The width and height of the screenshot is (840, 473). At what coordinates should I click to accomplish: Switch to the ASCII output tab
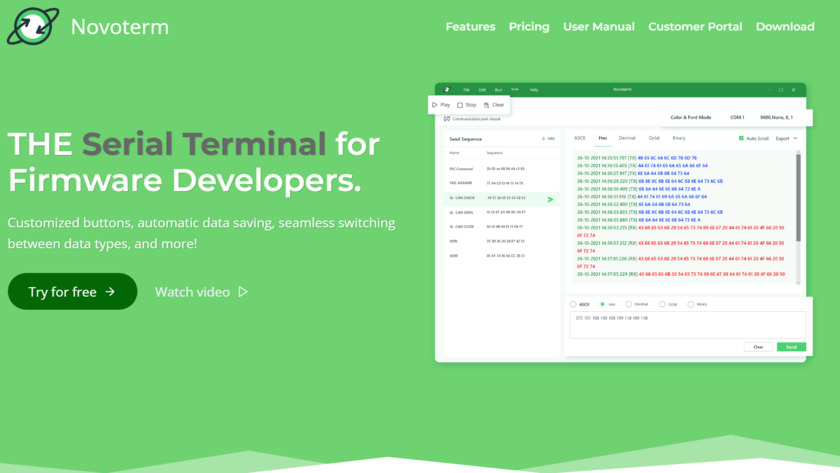pyautogui.click(x=580, y=138)
